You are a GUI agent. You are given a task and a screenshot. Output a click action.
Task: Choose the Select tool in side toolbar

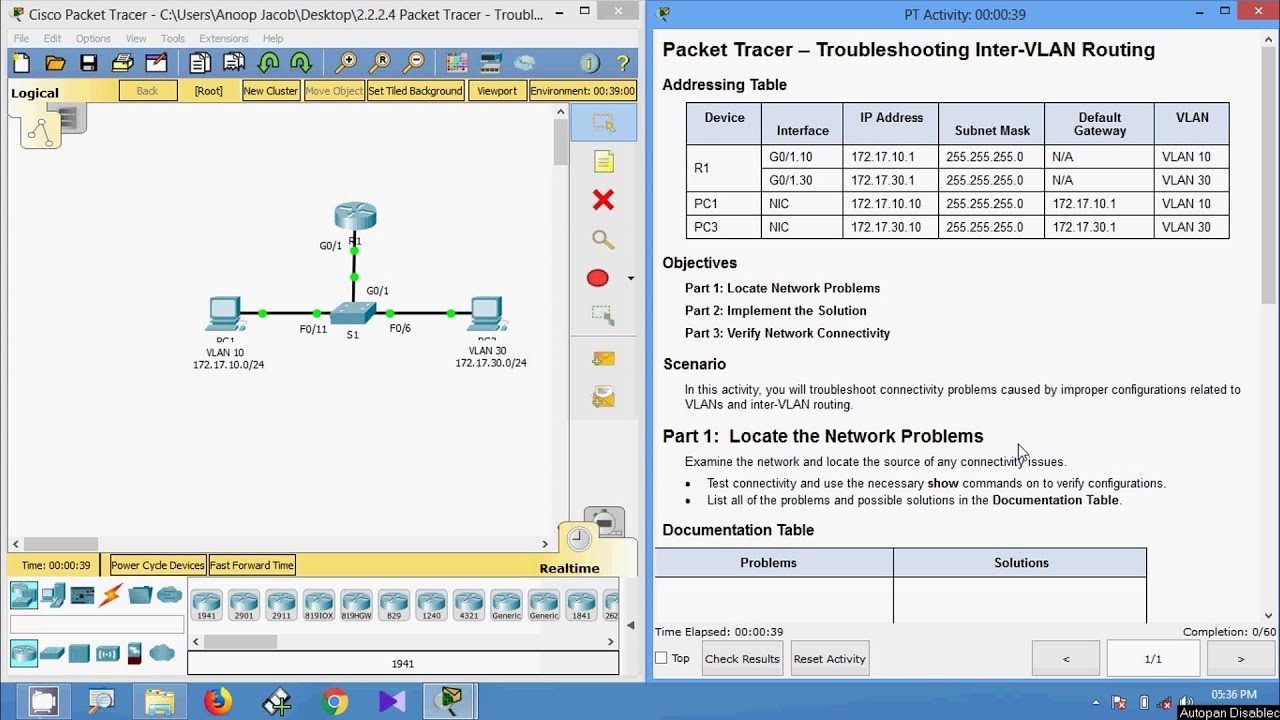[x=603, y=123]
